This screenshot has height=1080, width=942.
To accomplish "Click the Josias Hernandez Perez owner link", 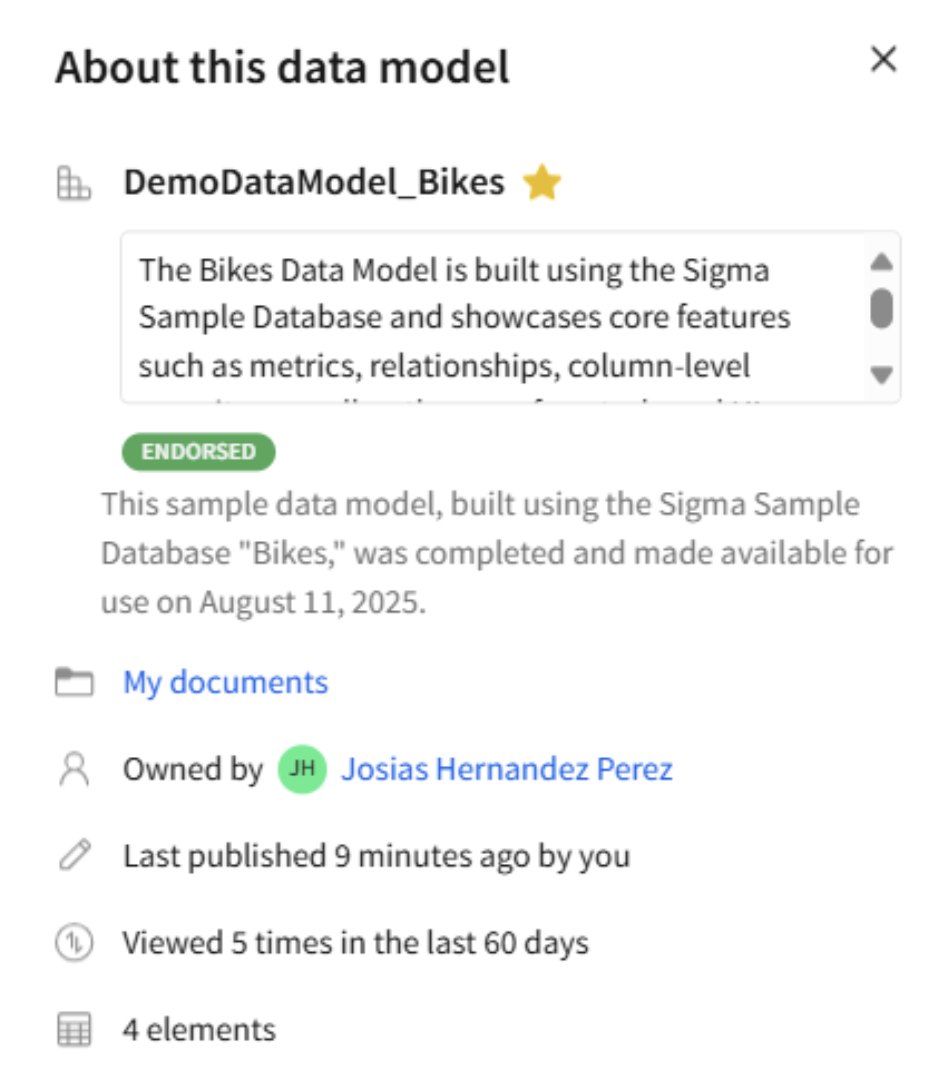I will coord(506,768).
